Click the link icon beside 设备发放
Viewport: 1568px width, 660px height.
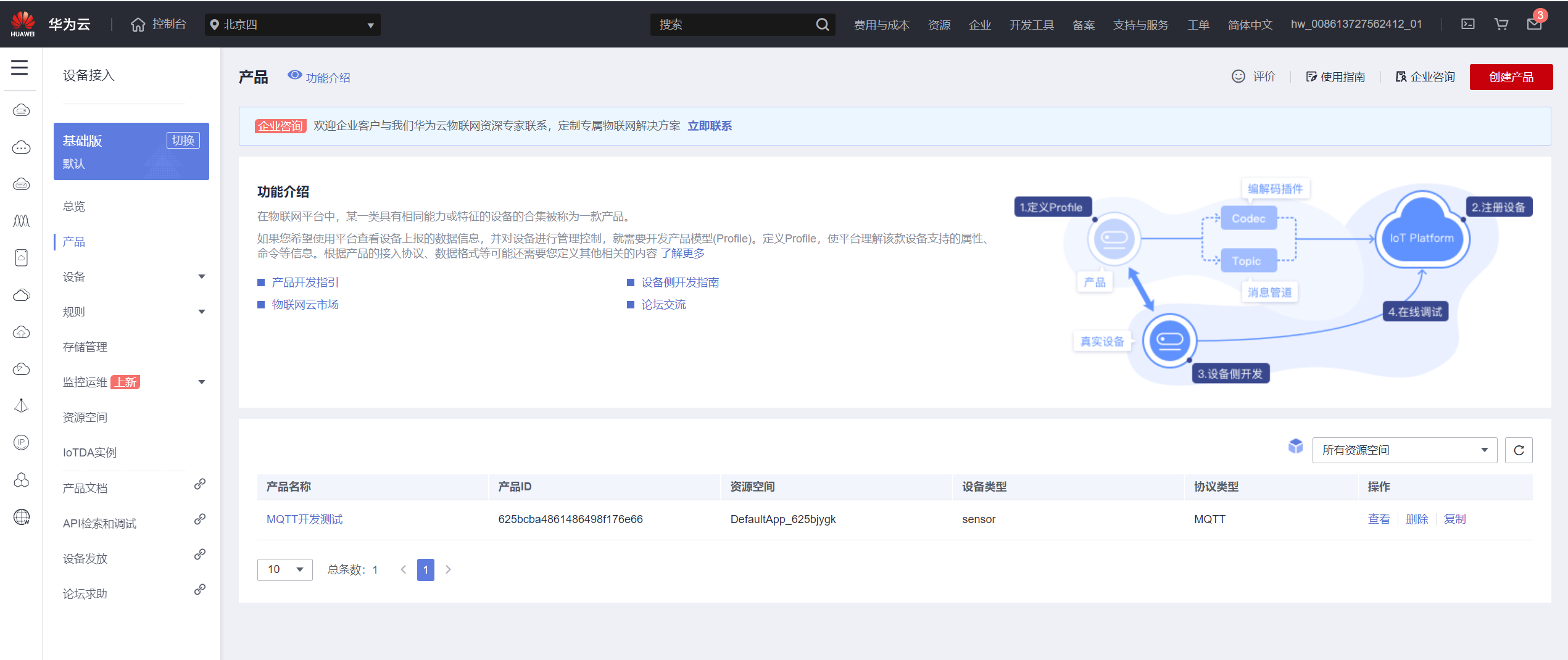coord(199,555)
